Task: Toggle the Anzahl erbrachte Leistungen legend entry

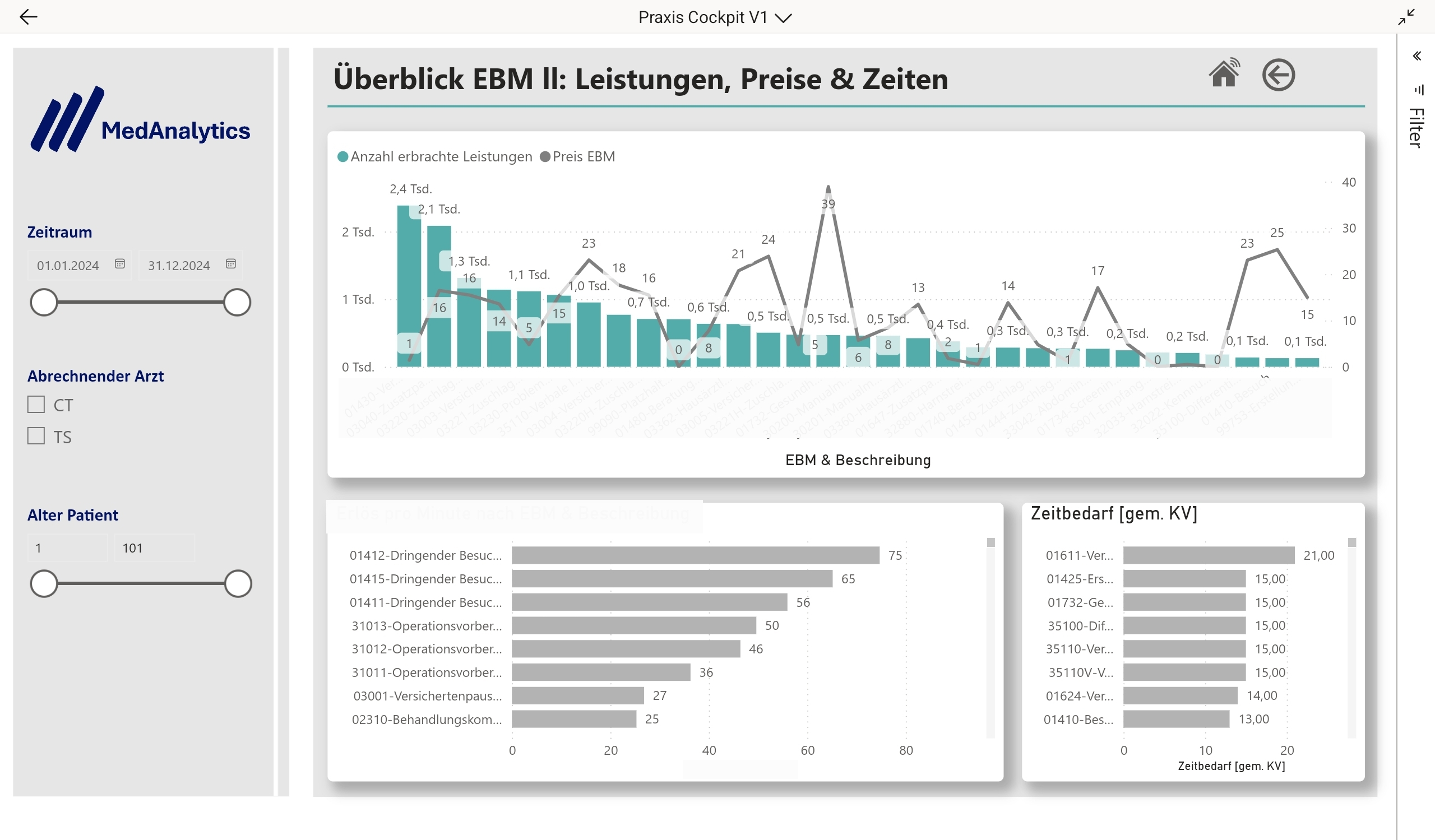Action: click(x=435, y=156)
